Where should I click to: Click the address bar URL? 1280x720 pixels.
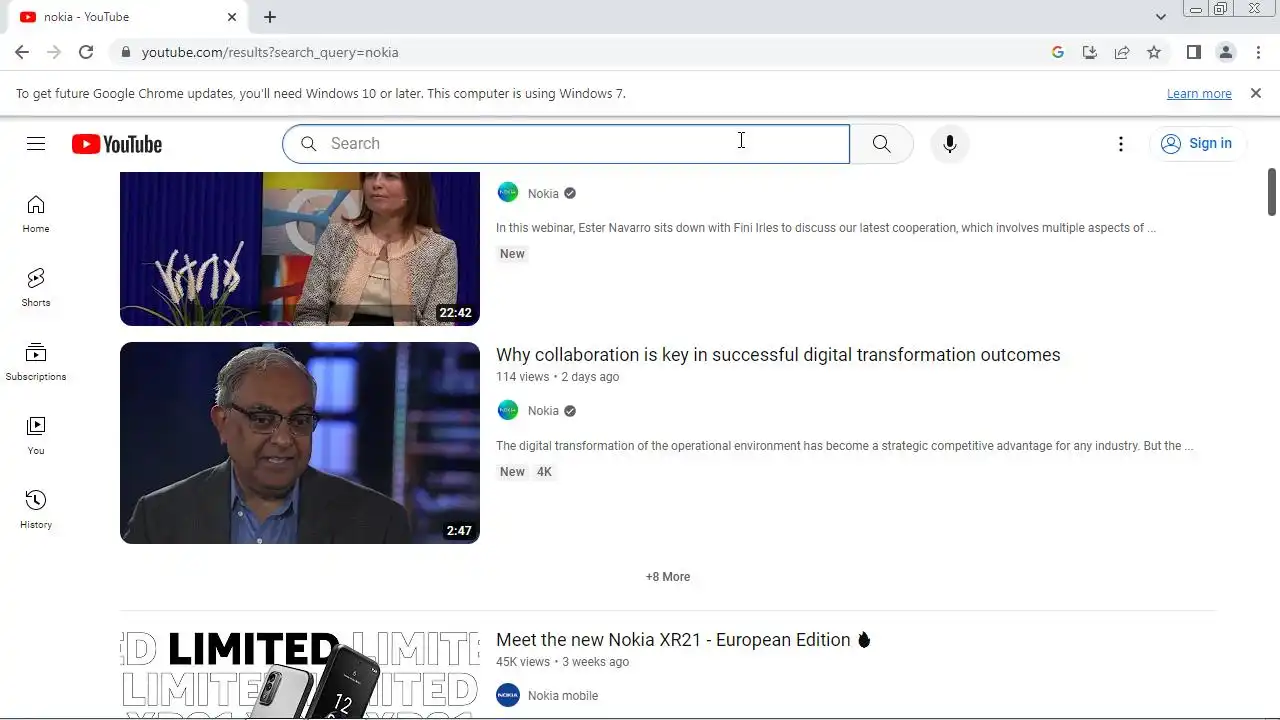[x=270, y=52]
